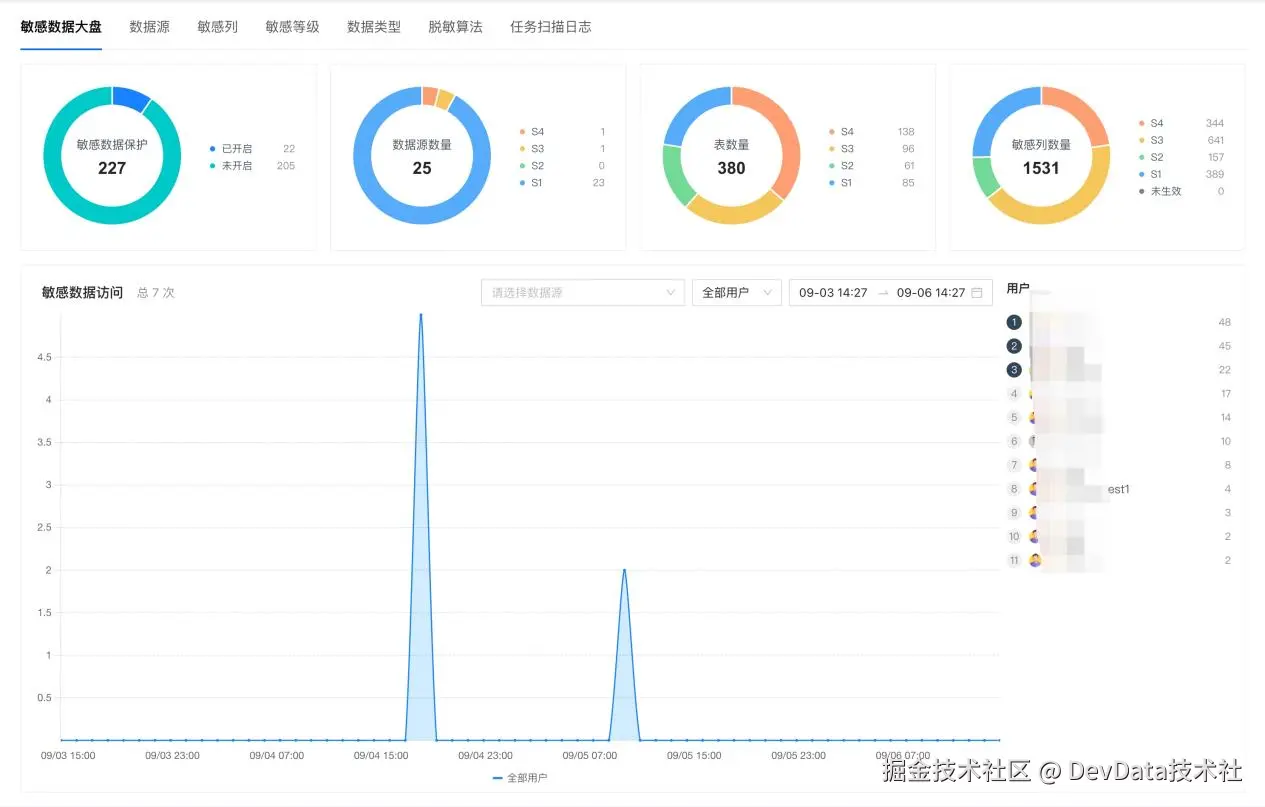Image resolution: width=1265 pixels, height=807 pixels.
Task: Toggle S2 legend in 表数量 chart
Action: tap(841, 166)
